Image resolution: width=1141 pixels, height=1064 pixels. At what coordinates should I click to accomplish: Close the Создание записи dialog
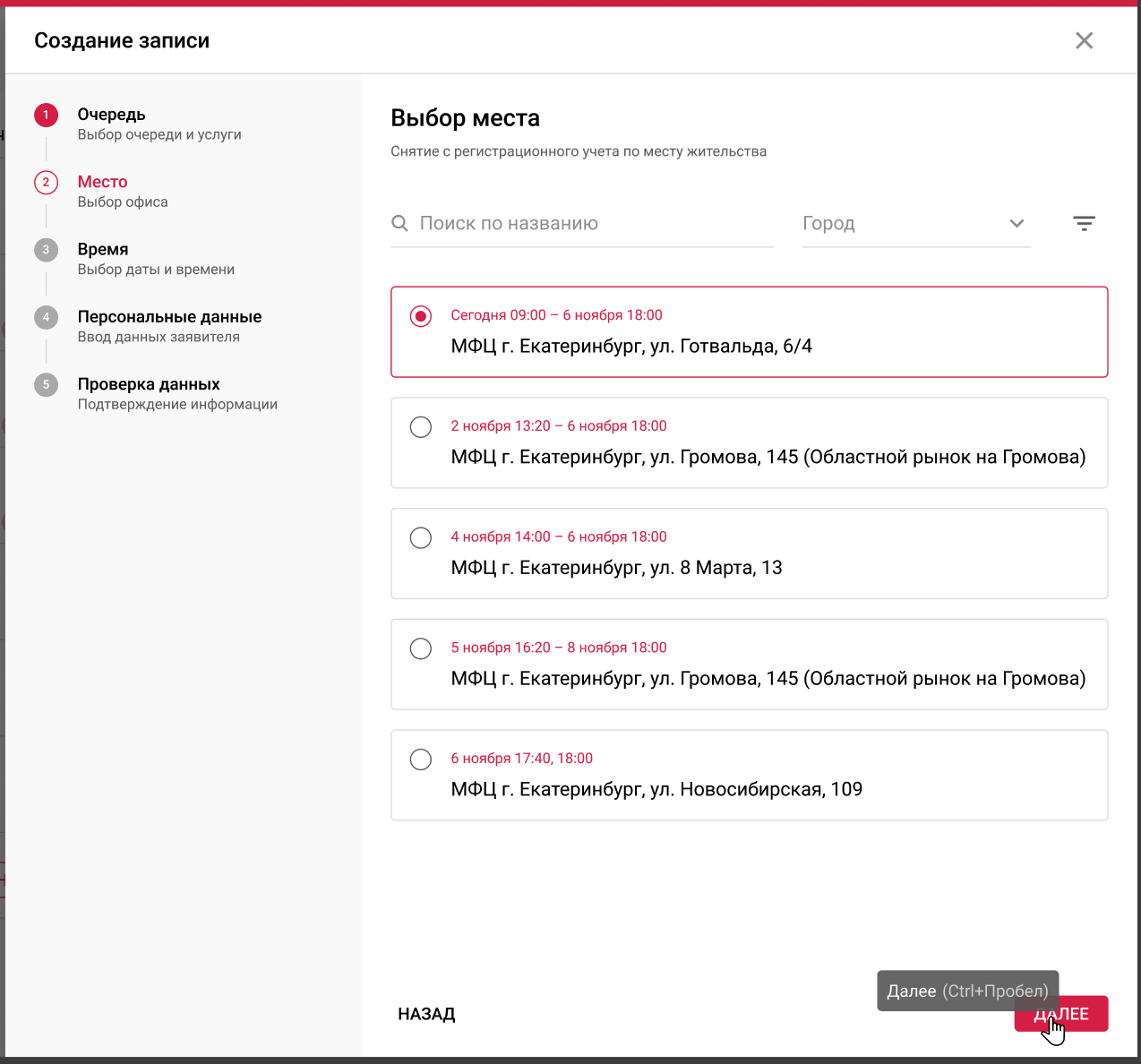point(1084,40)
